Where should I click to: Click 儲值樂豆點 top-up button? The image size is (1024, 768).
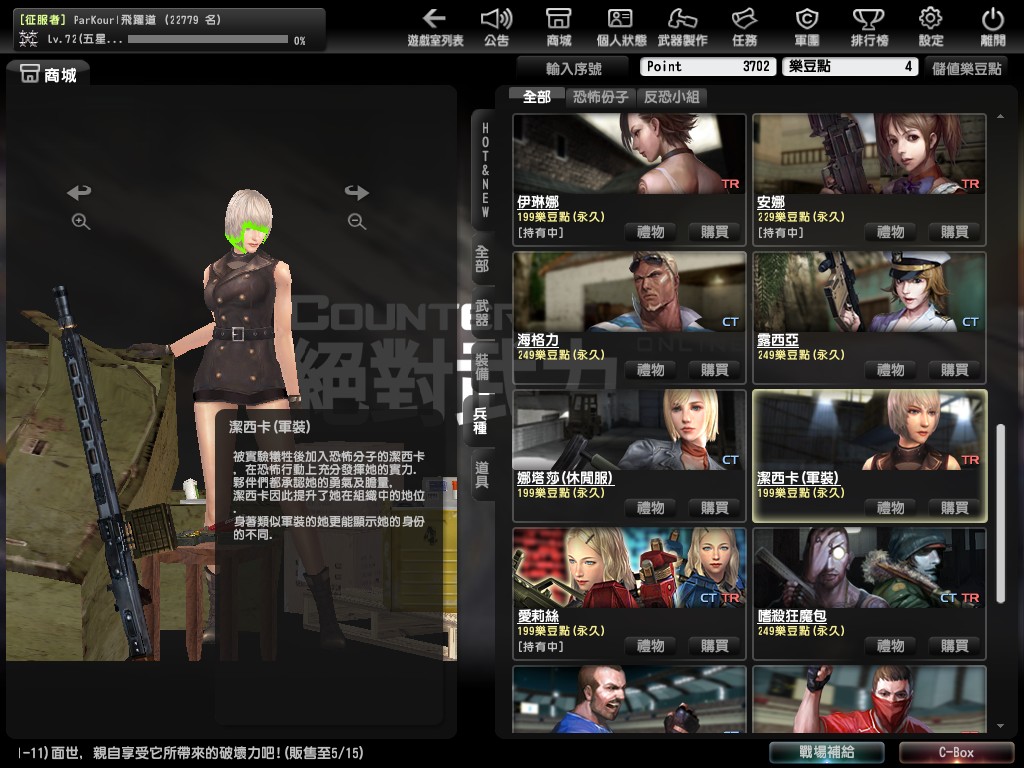[x=967, y=68]
